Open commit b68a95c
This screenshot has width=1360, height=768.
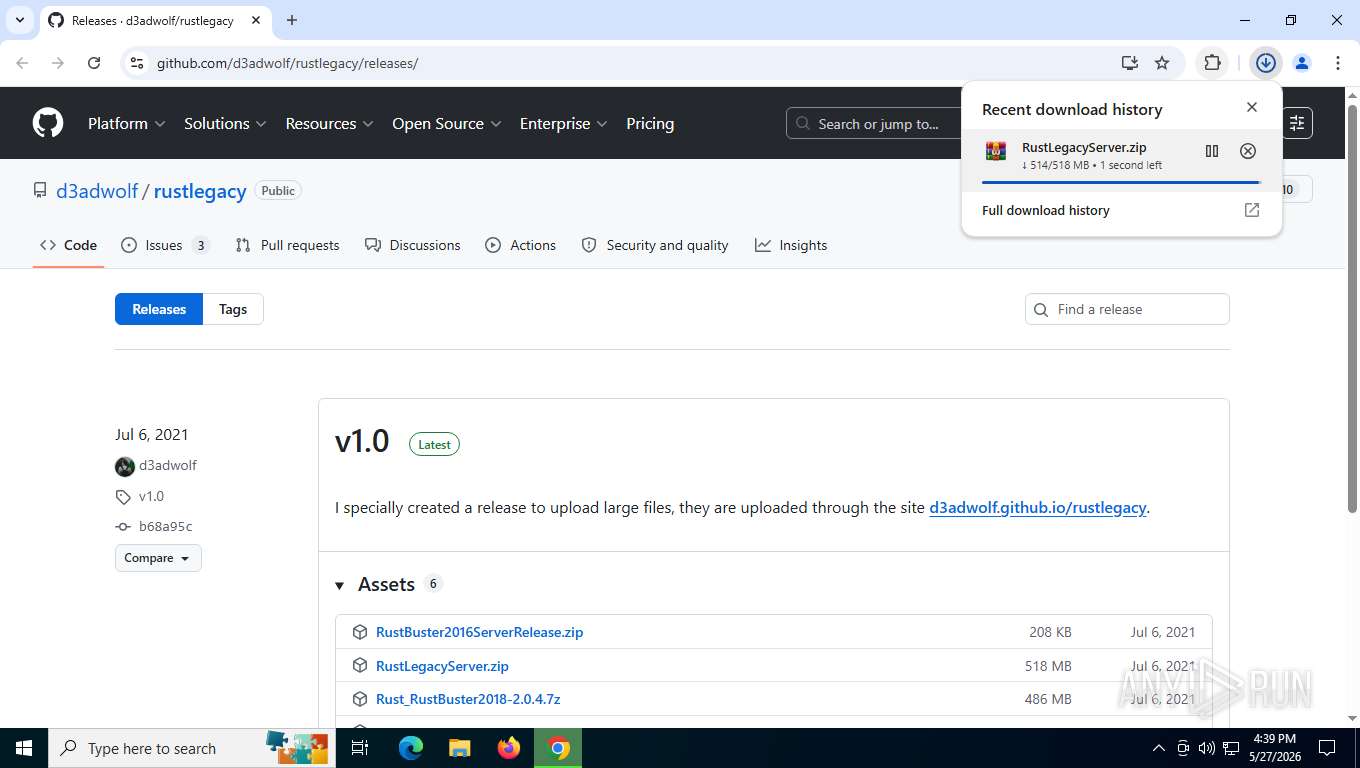[165, 526]
